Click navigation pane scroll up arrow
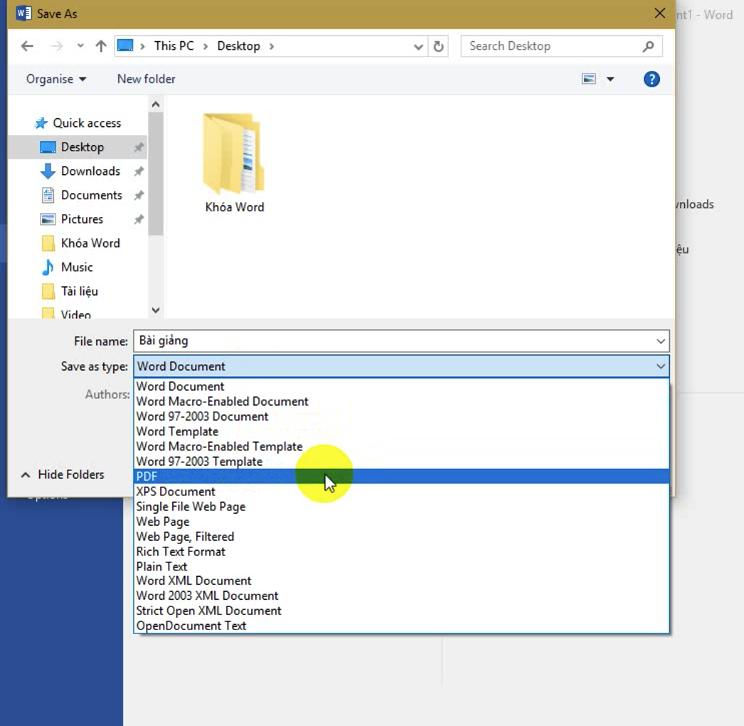This screenshot has height=726, width=744. click(x=156, y=104)
